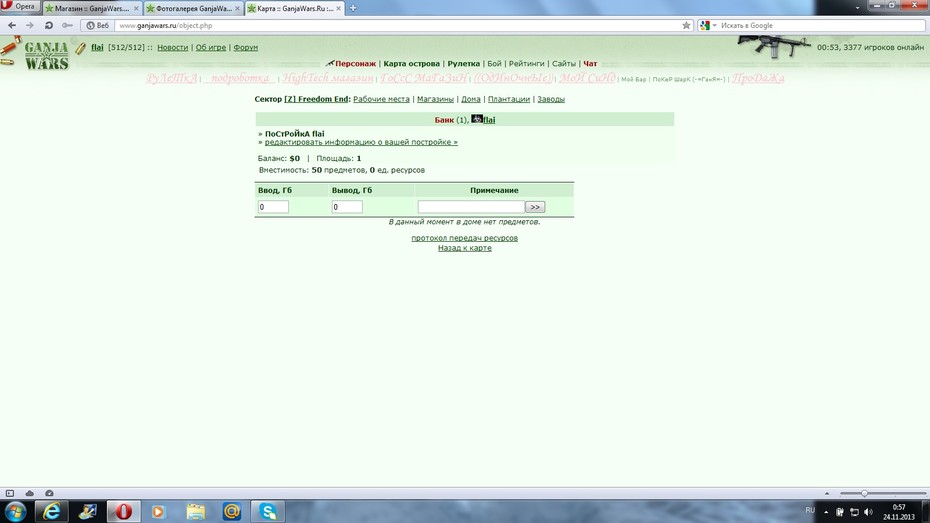Open the Об игре link

211,47
